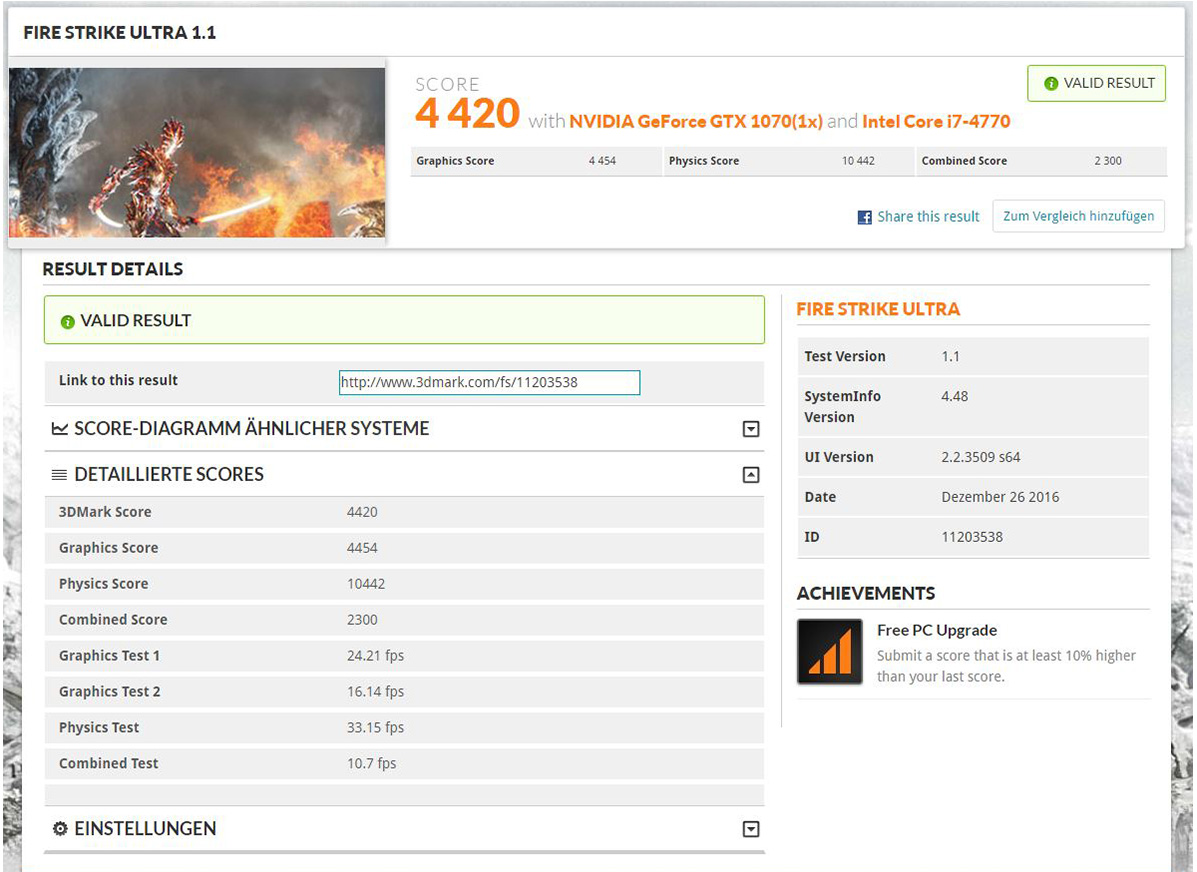Click Physics Test value 33.15 fps
The width and height of the screenshot is (1197, 872).
(x=376, y=728)
